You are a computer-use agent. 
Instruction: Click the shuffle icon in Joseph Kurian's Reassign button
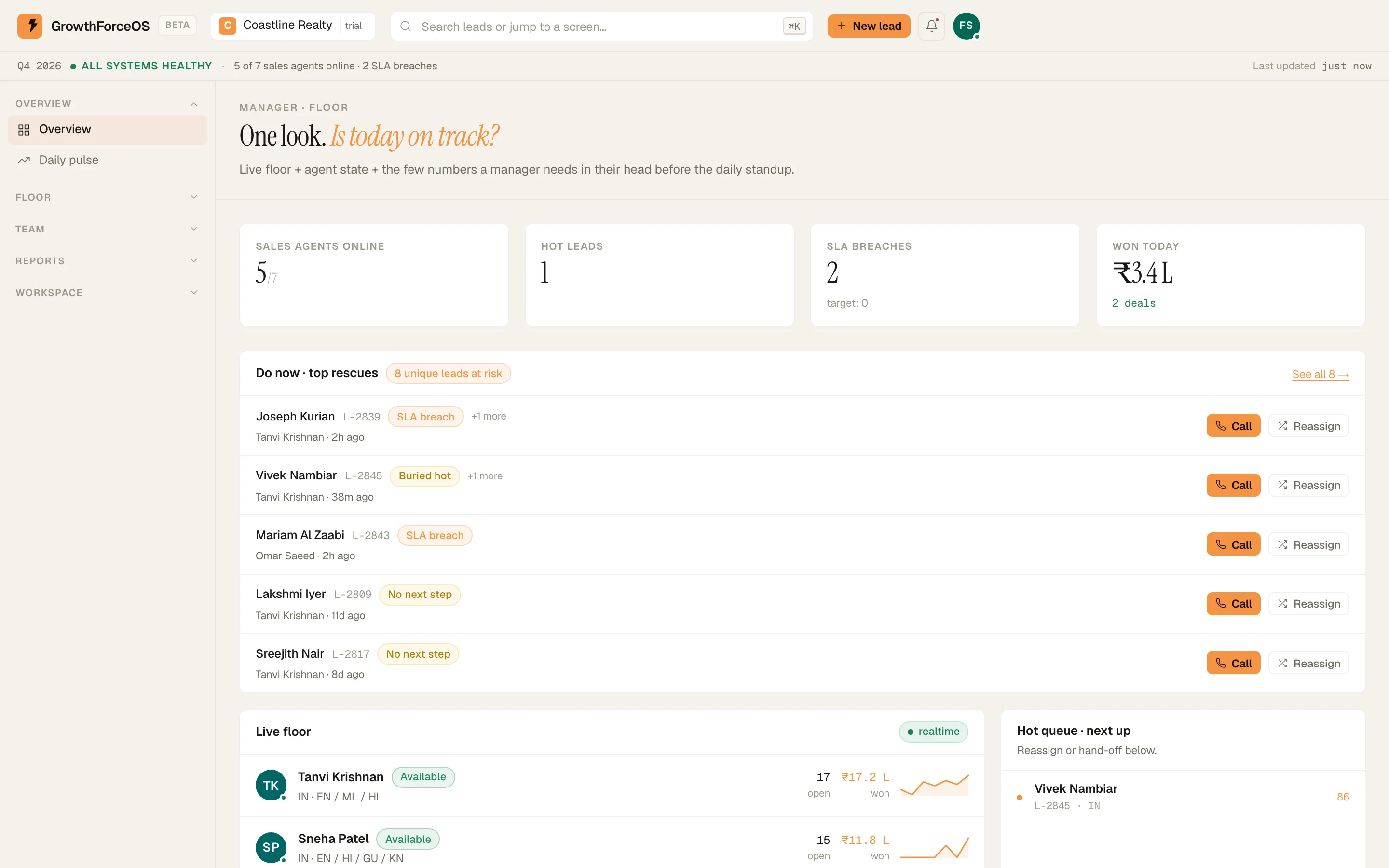[x=1282, y=426]
